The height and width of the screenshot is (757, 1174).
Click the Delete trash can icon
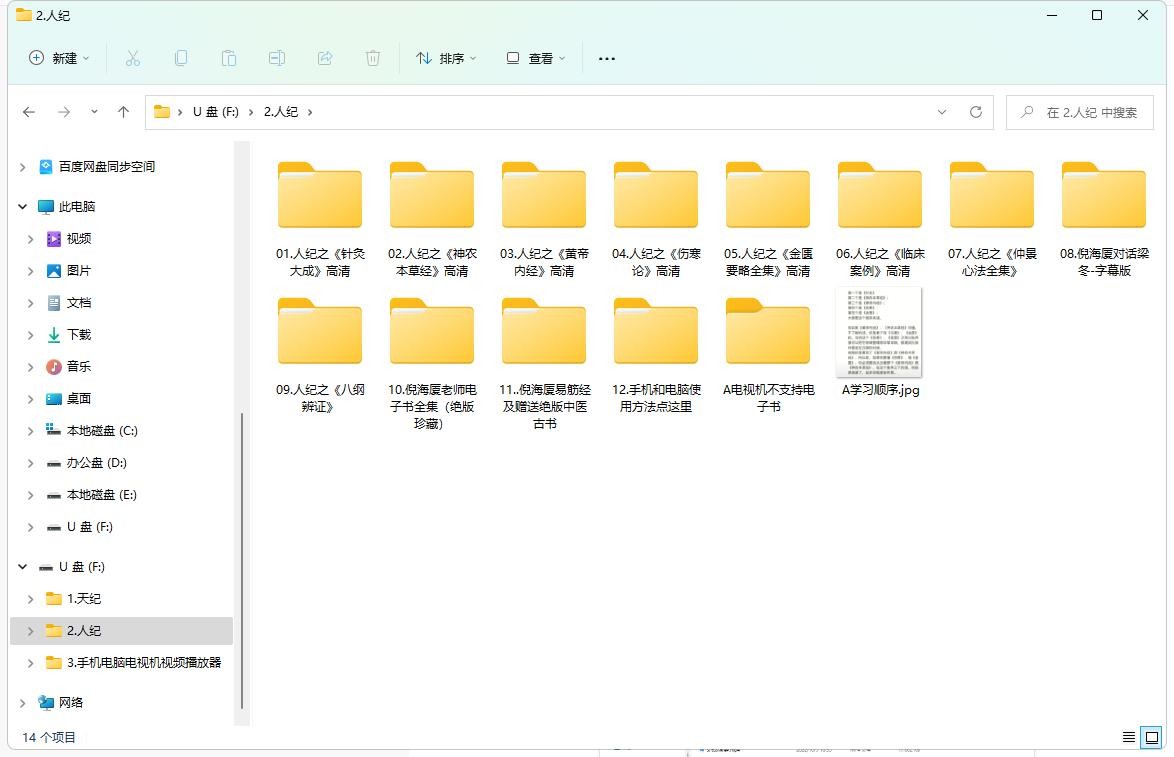pos(373,58)
